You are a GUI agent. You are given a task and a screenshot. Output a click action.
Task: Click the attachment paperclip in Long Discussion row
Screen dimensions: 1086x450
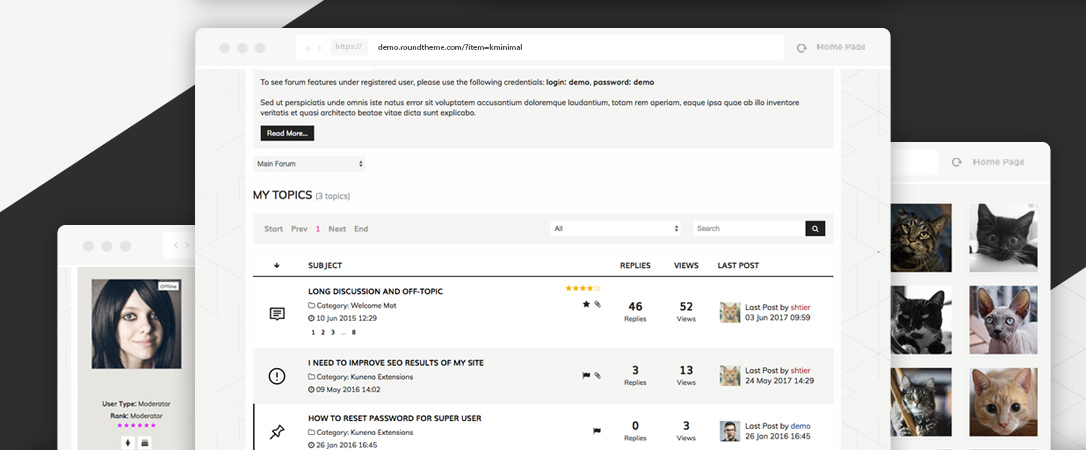tap(598, 304)
